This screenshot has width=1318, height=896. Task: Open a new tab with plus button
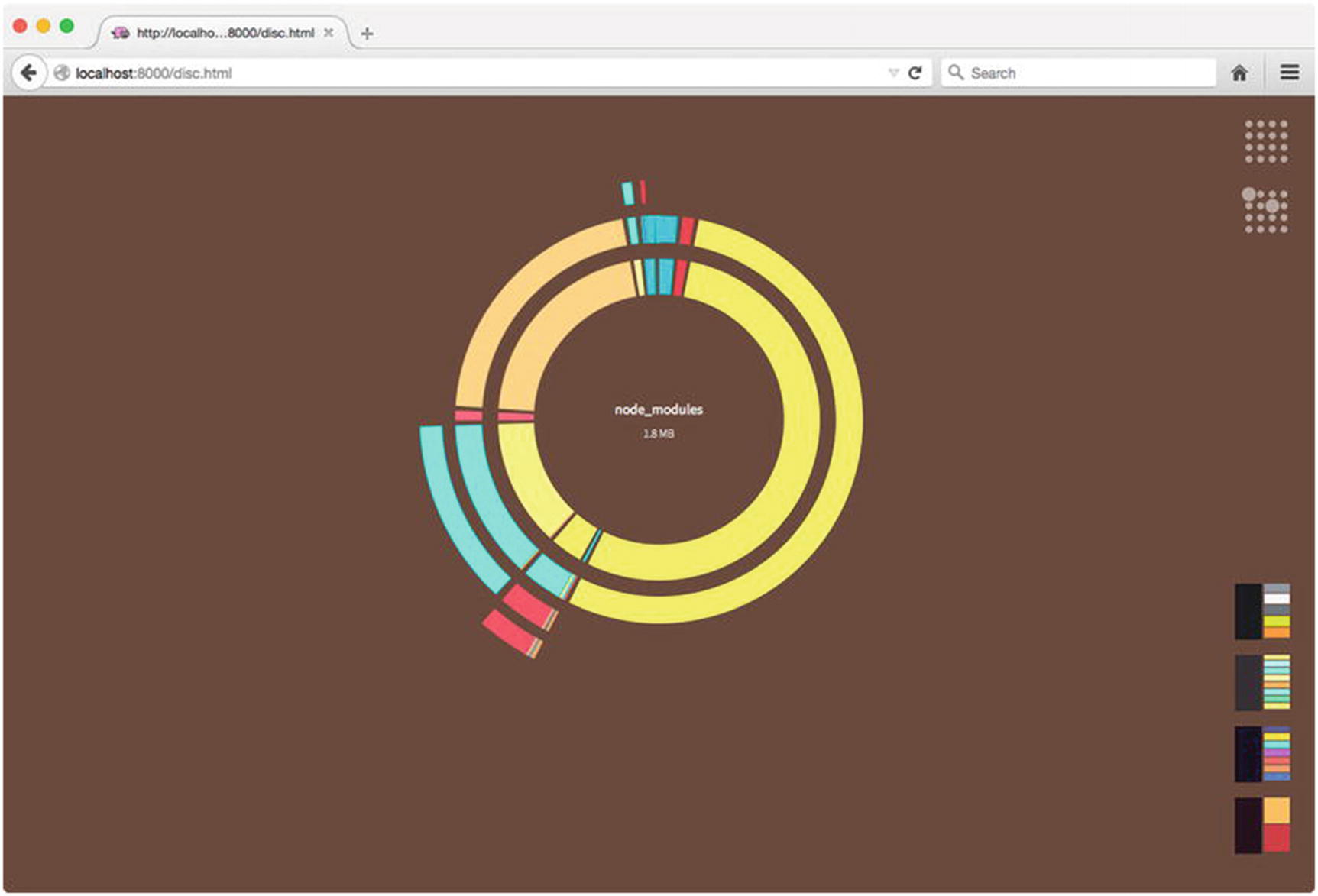pos(367,34)
